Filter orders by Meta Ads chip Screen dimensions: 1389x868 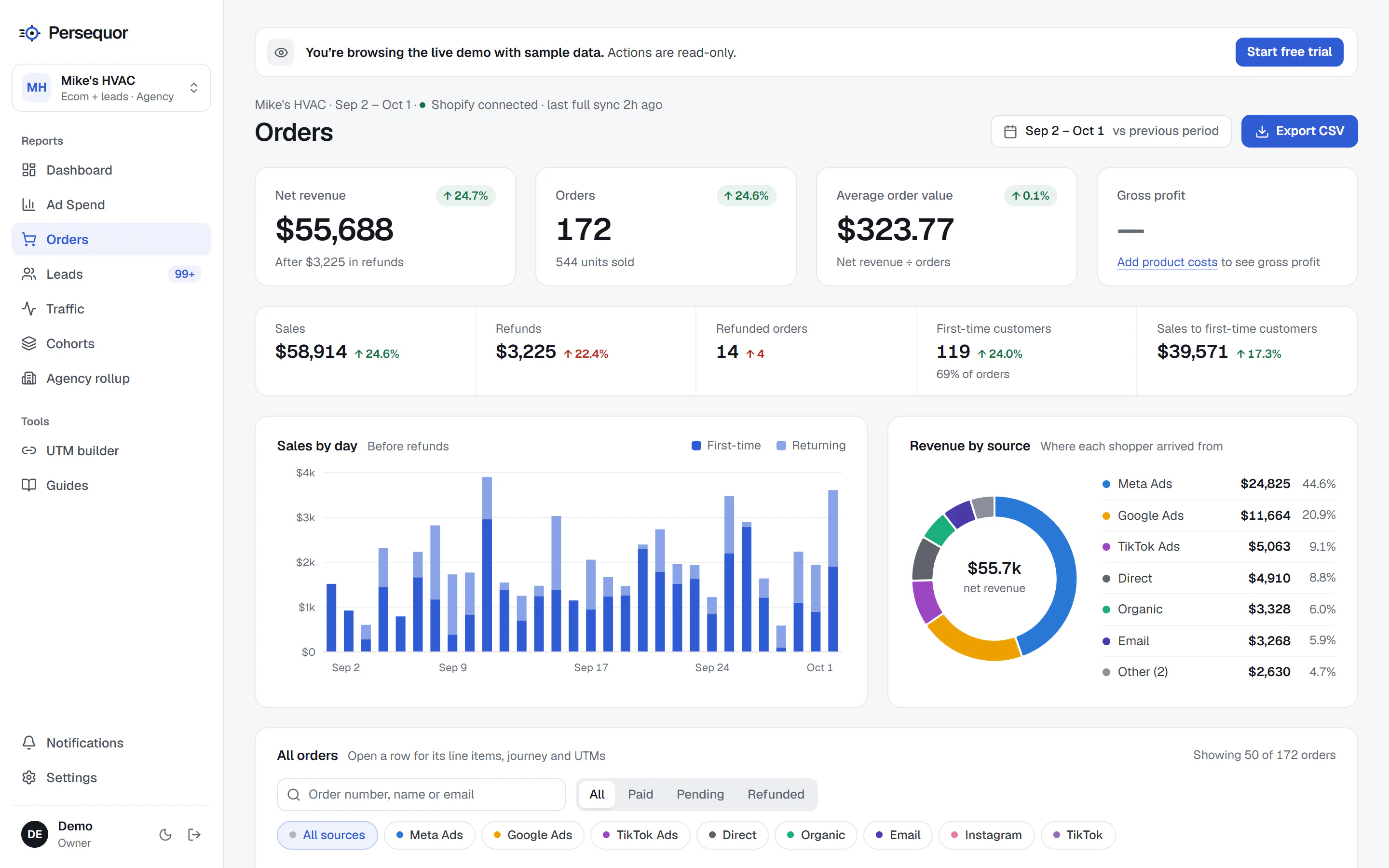[x=429, y=835]
